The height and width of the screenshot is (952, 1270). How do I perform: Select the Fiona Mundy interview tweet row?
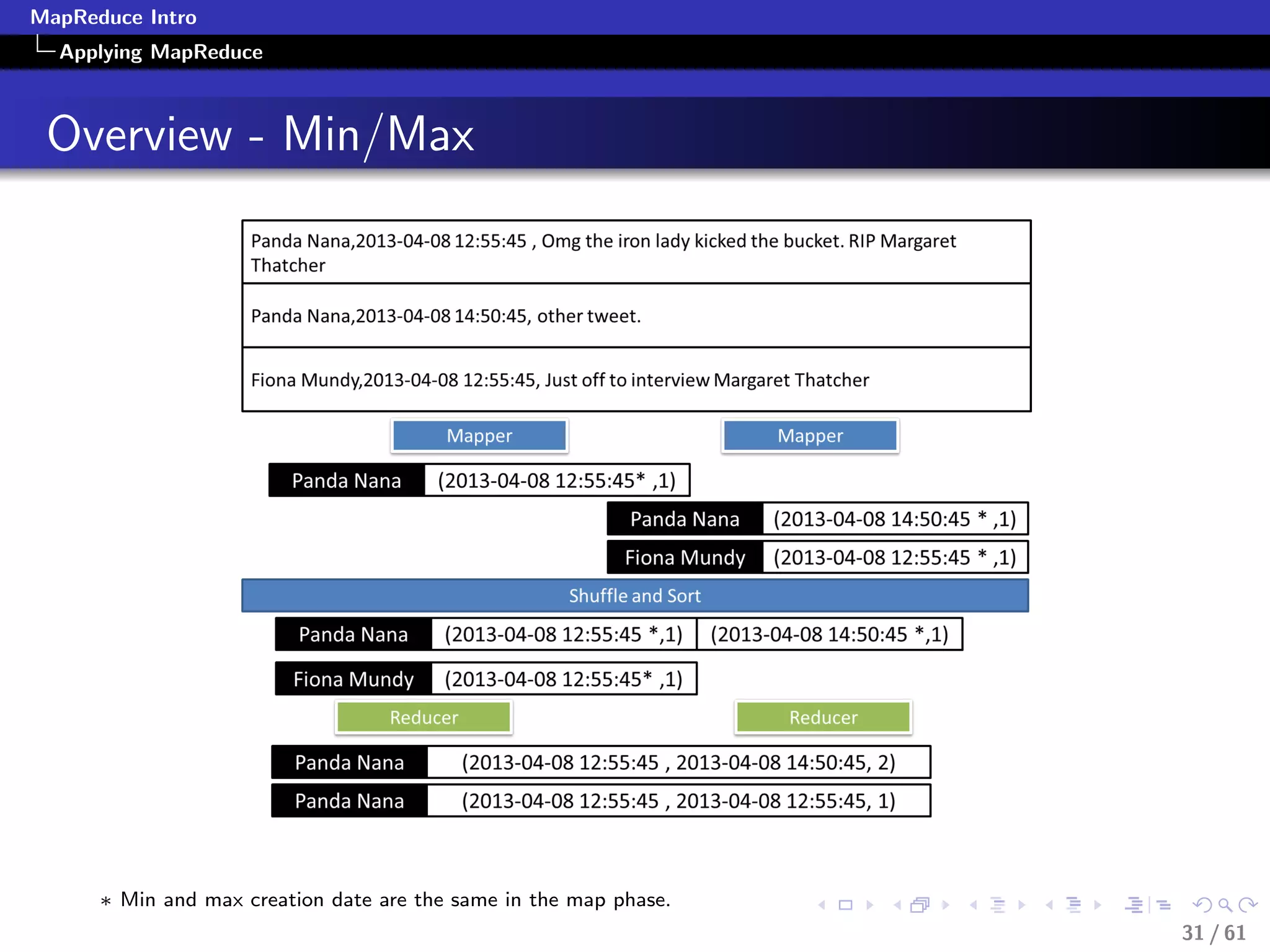click(x=636, y=379)
